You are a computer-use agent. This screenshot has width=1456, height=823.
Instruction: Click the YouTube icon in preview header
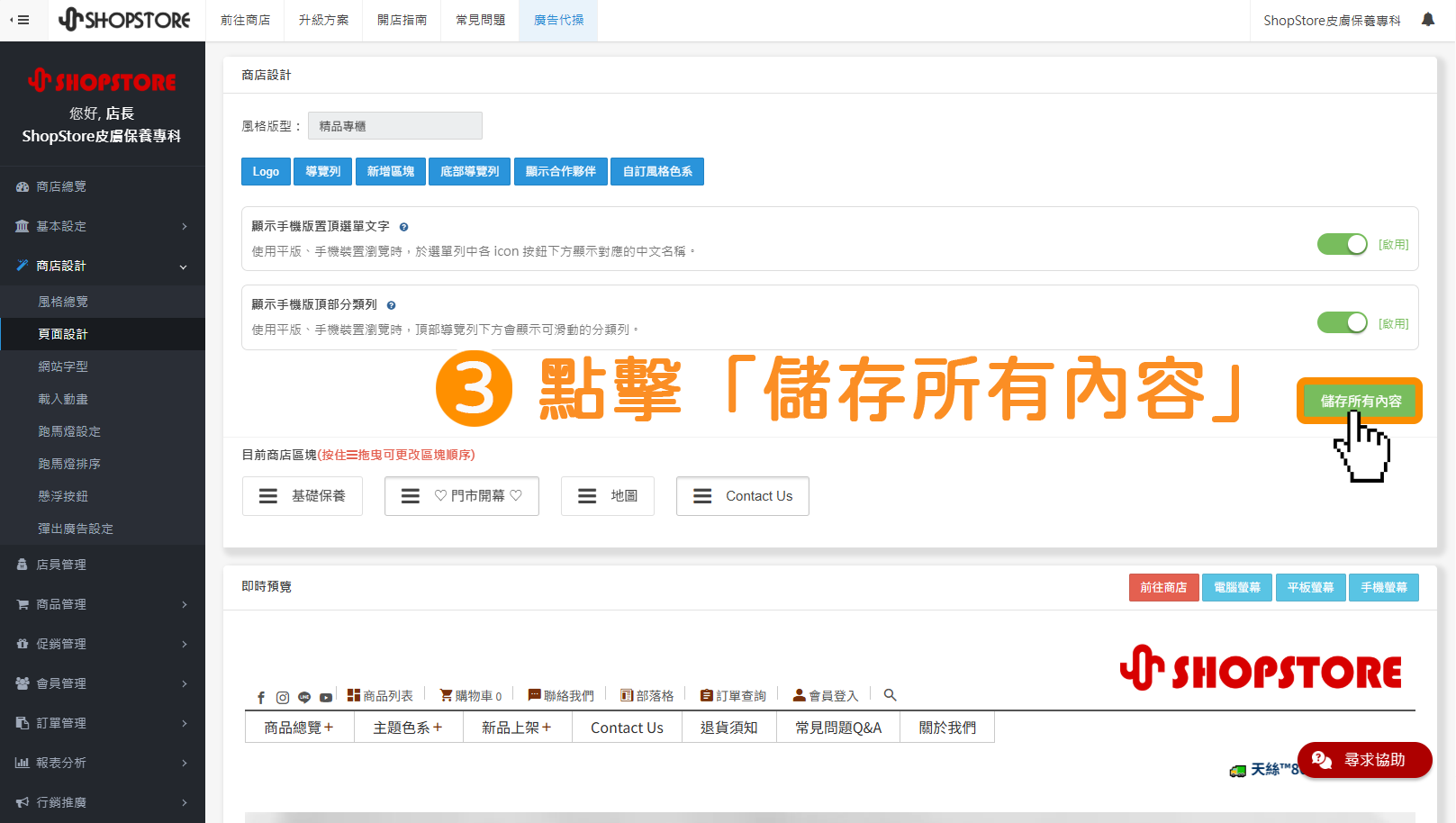click(x=326, y=697)
